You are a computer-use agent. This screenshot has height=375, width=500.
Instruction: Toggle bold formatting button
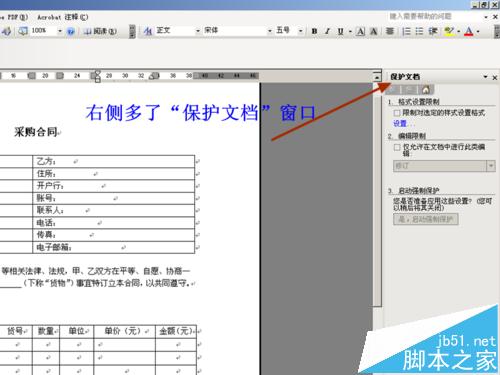[x=314, y=31]
